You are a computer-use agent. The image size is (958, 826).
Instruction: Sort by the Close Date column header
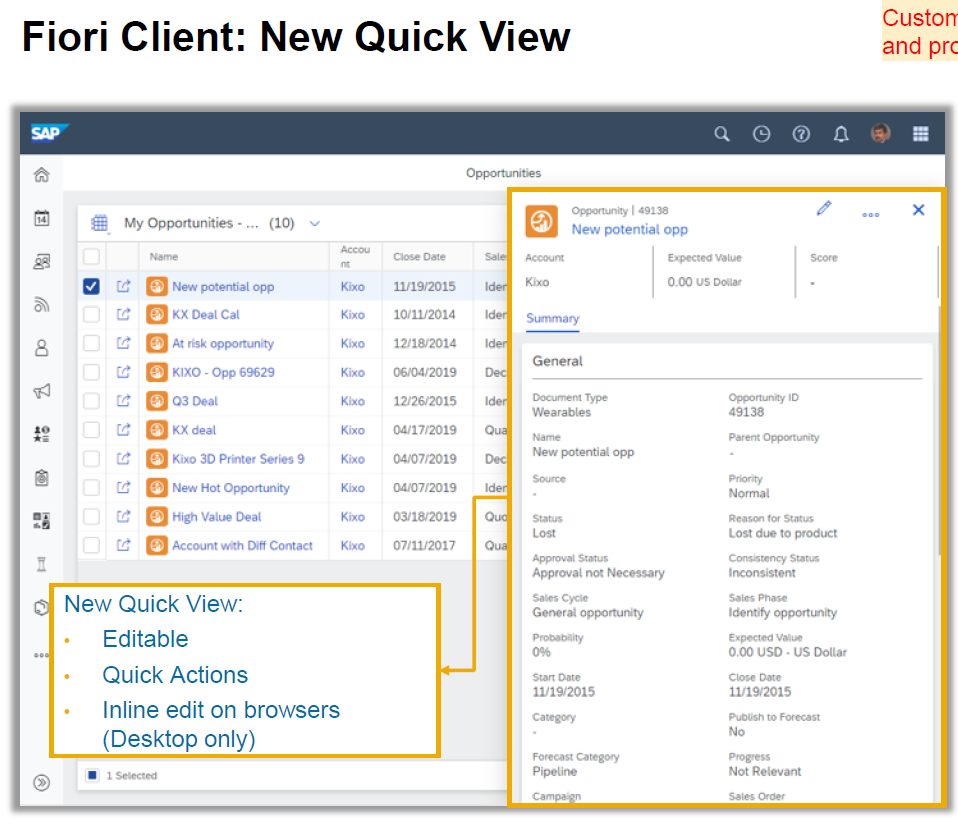(x=419, y=257)
